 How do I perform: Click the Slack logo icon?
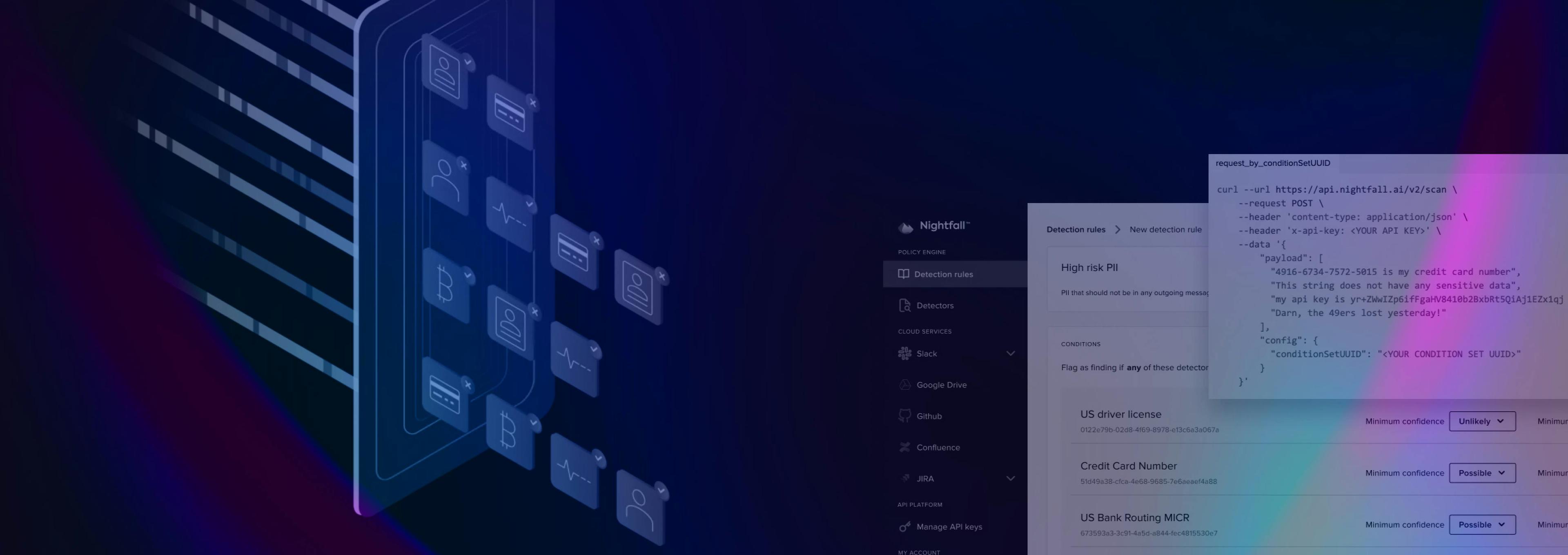pyautogui.click(x=904, y=353)
